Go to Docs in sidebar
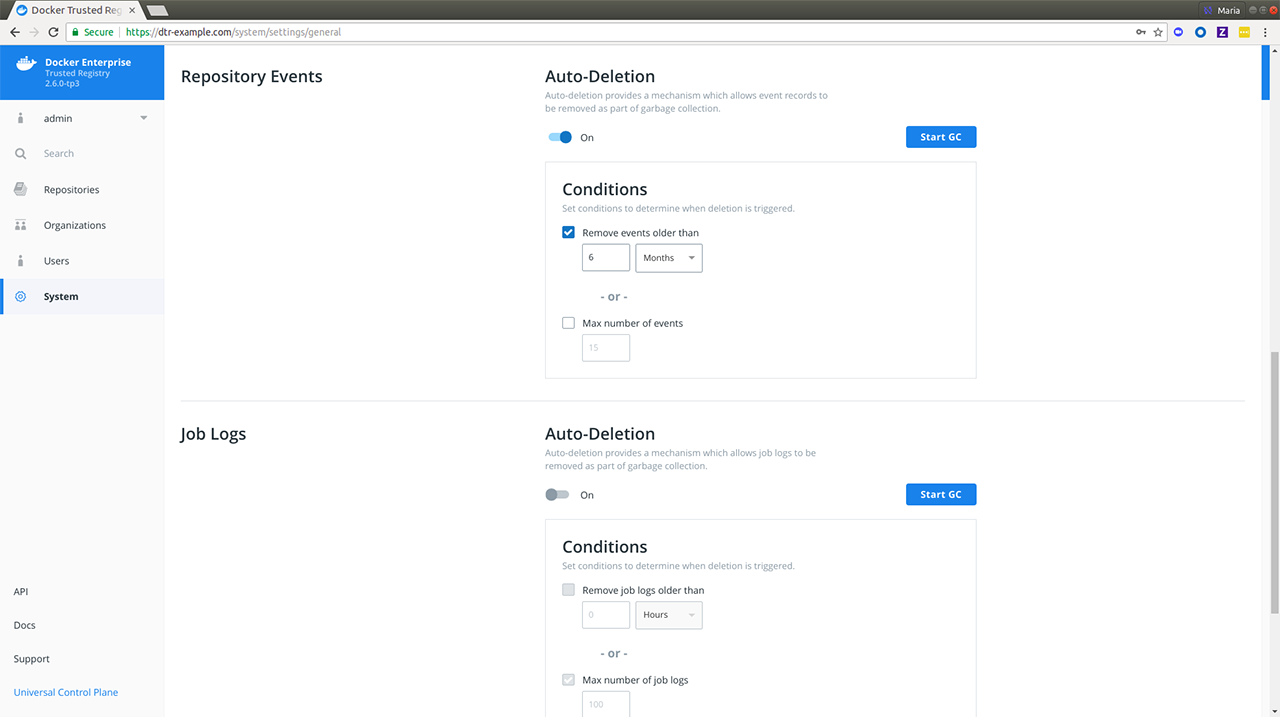The width and height of the screenshot is (1280, 717). click(x=25, y=625)
